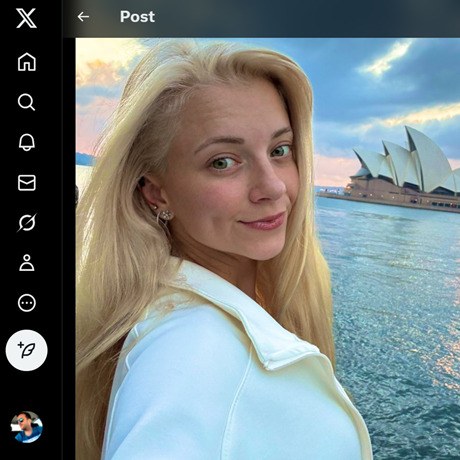This screenshot has height=460, width=460.
Task: Open the More options circle icon
Action: click(27, 303)
